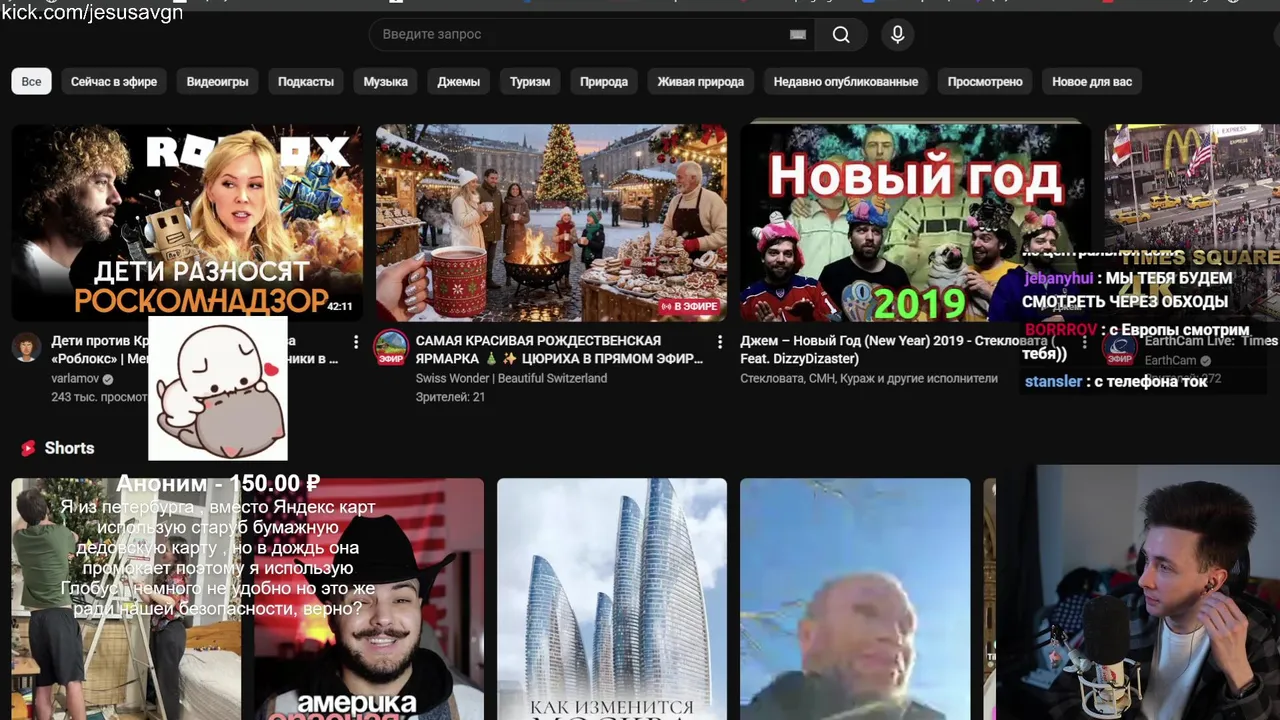Select the "Природа" filter chip
The height and width of the screenshot is (720, 1280).
click(x=604, y=82)
